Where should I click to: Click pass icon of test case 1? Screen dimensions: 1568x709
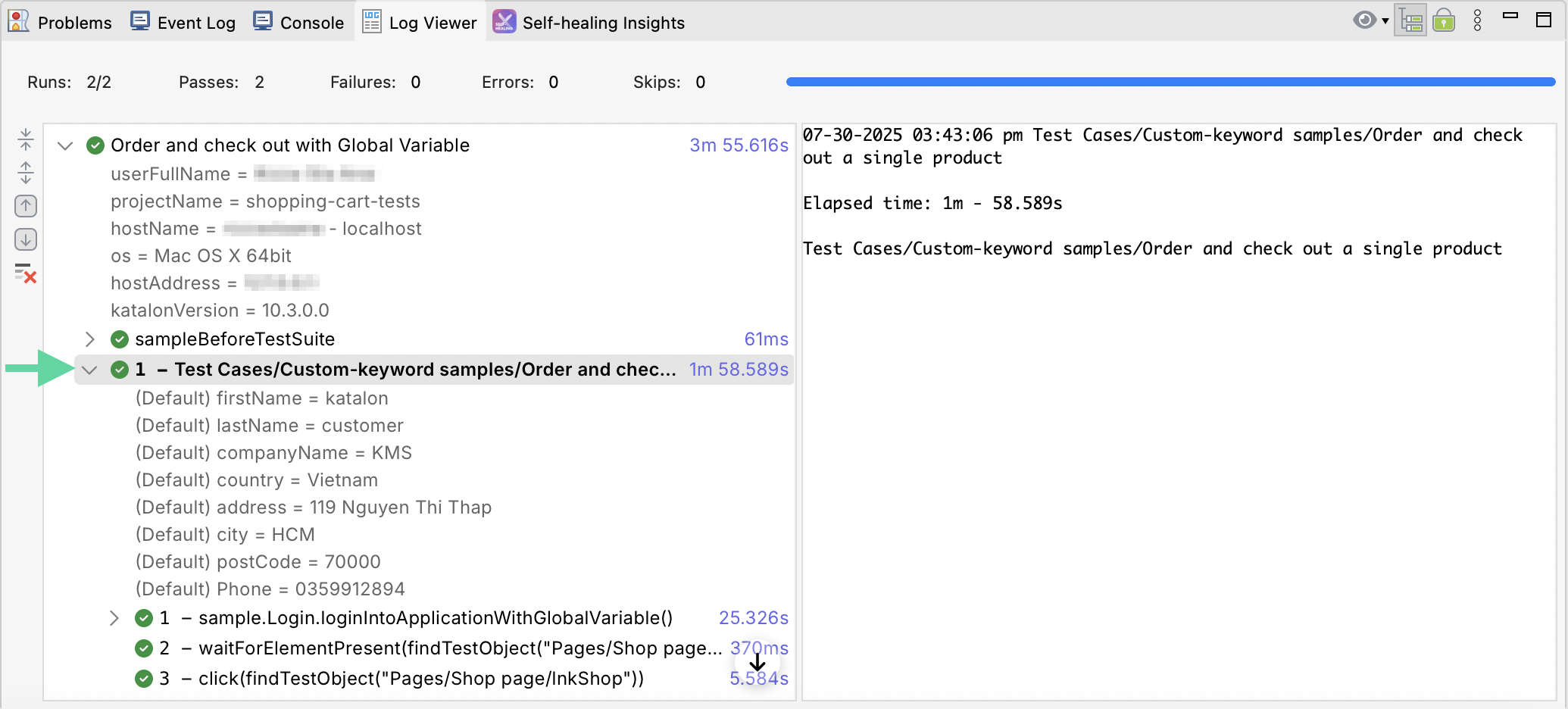click(120, 370)
